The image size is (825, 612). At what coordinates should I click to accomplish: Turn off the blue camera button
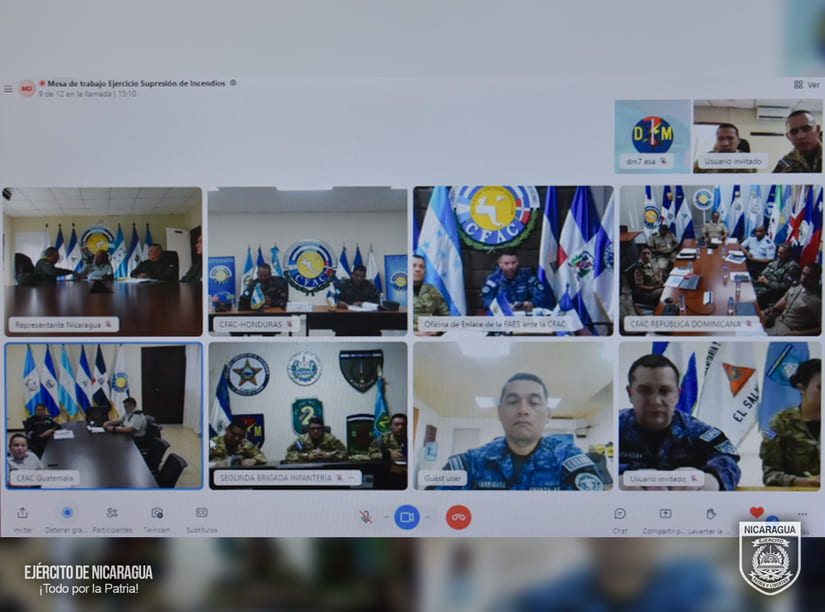click(x=406, y=517)
